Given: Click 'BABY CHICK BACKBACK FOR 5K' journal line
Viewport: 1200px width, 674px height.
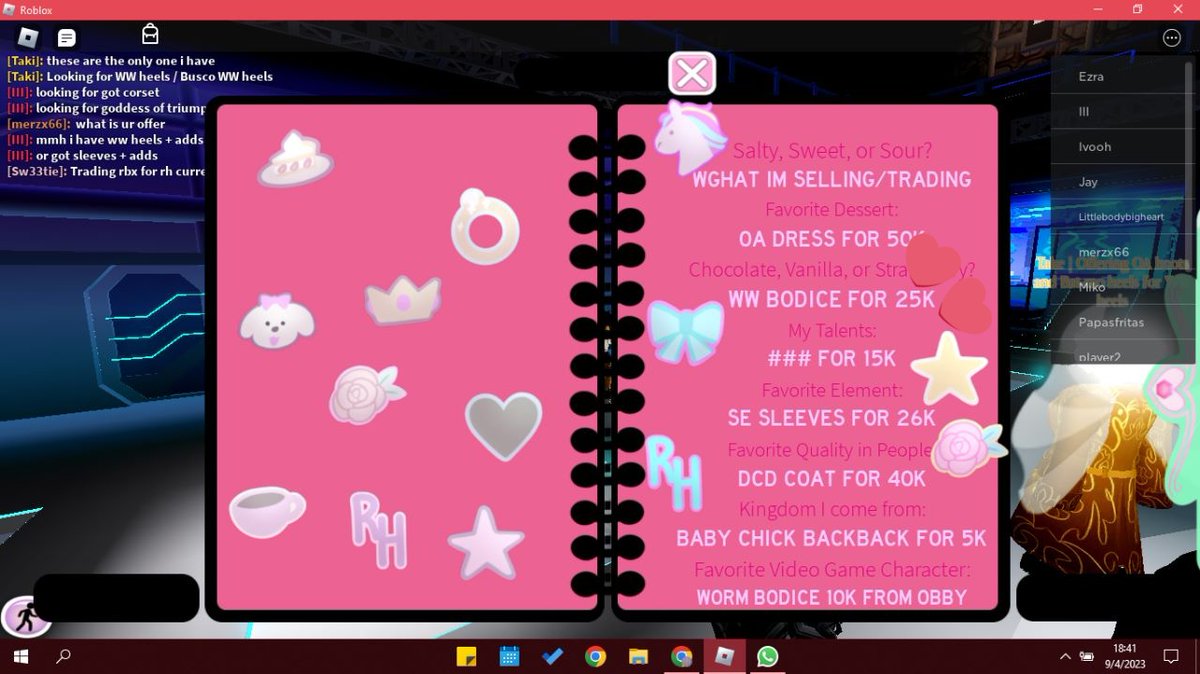Looking at the screenshot, I should coord(831,538).
